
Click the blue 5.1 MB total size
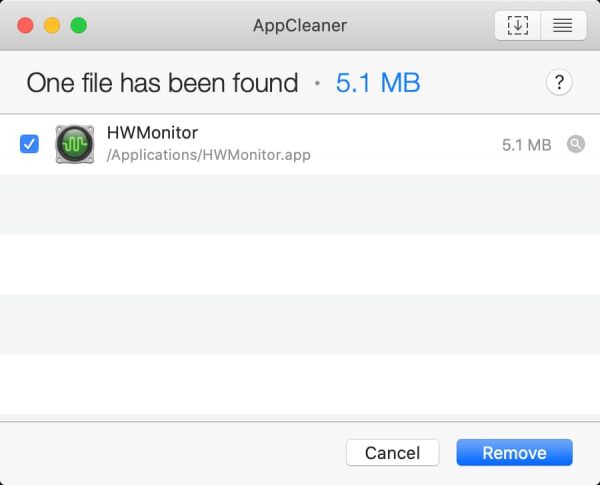378,83
